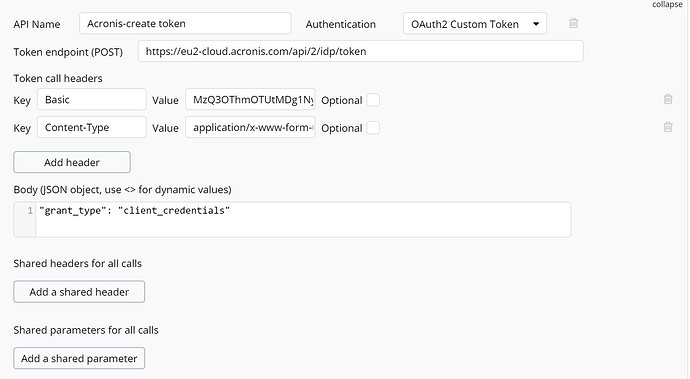Remove the Basic header row
The image size is (690, 379).
[x=668, y=99]
